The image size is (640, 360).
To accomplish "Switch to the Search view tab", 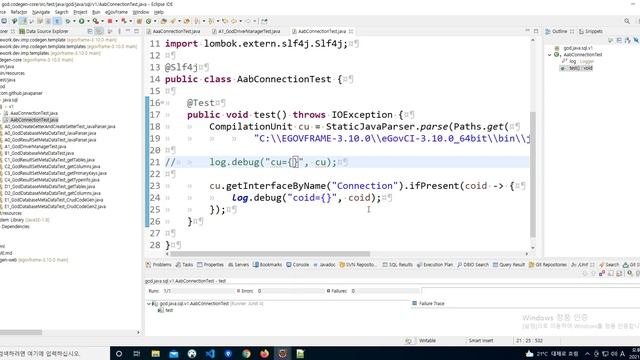I will [609, 264].
